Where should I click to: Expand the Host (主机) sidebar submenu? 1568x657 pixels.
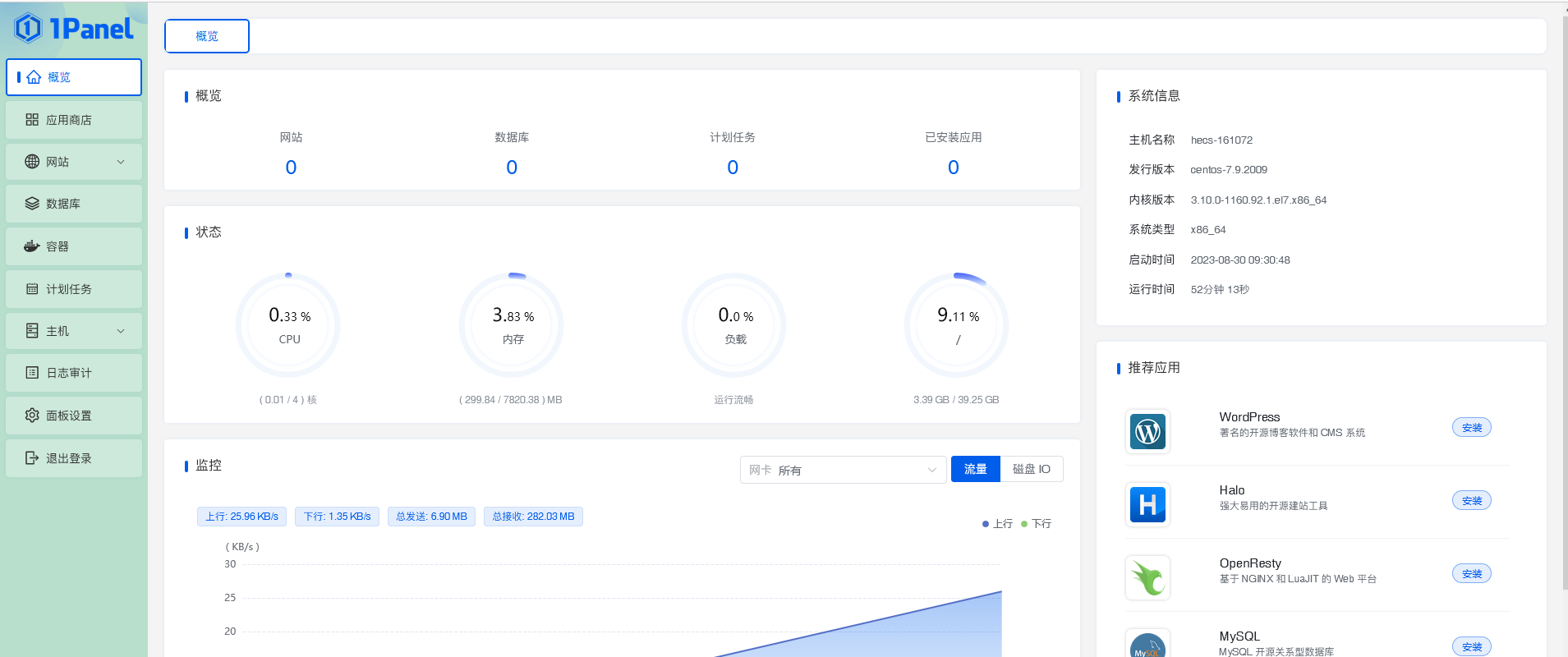tap(73, 331)
